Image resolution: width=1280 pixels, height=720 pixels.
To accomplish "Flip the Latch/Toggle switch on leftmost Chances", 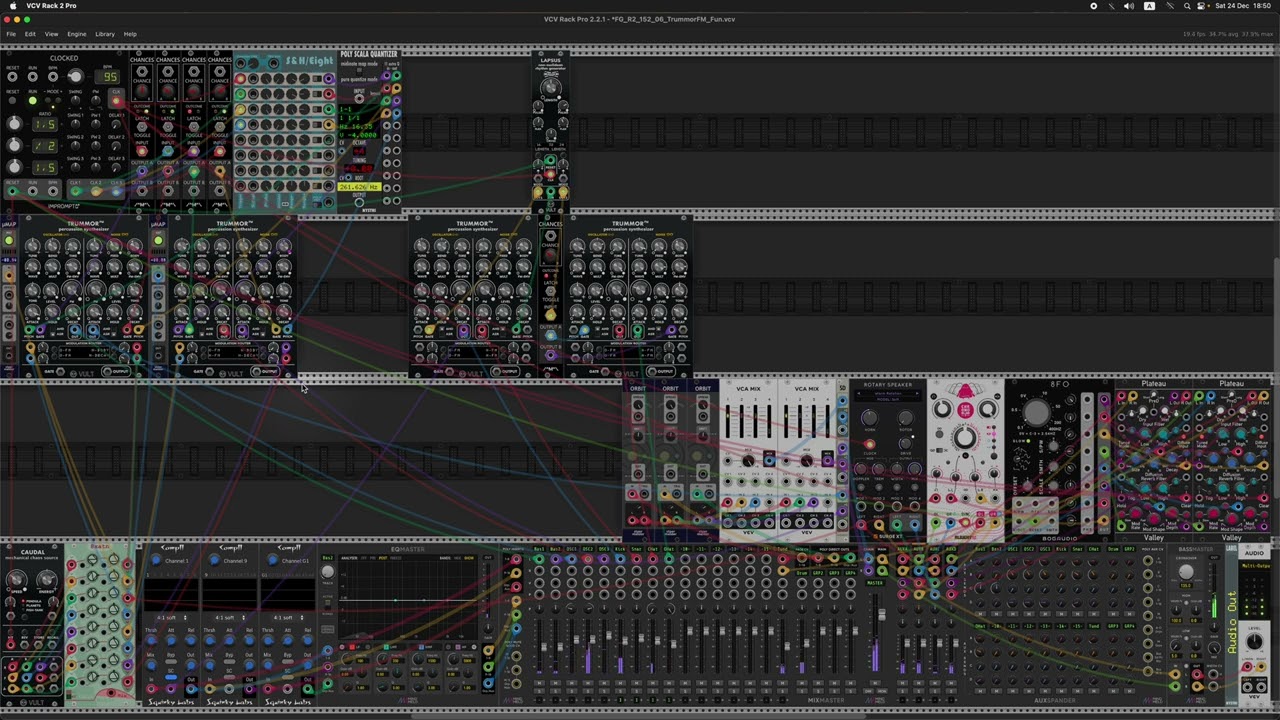I will pyautogui.click(x=142, y=127).
